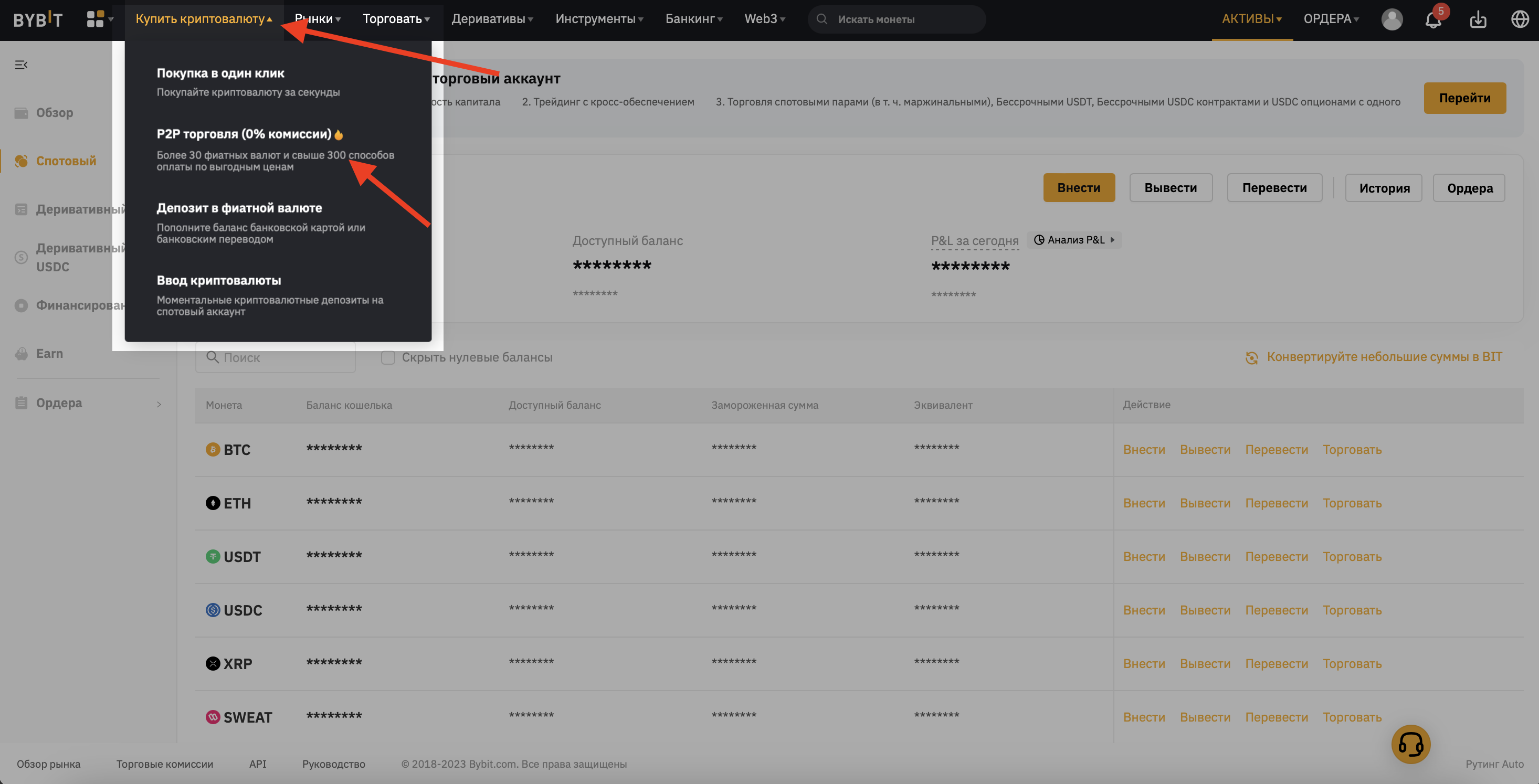The height and width of the screenshot is (784, 1539).
Task: Open the globe language selector icon
Action: pos(1519,19)
